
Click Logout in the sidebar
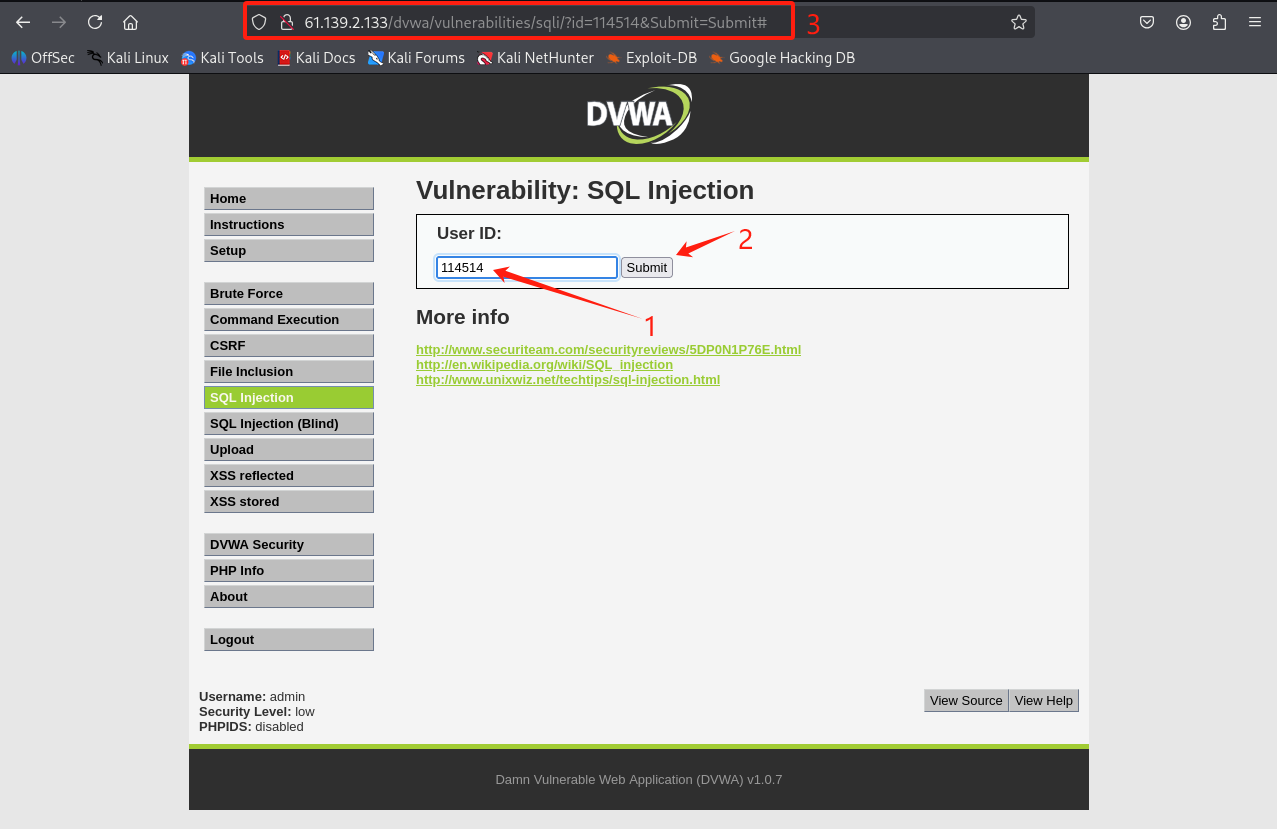[289, 639]
